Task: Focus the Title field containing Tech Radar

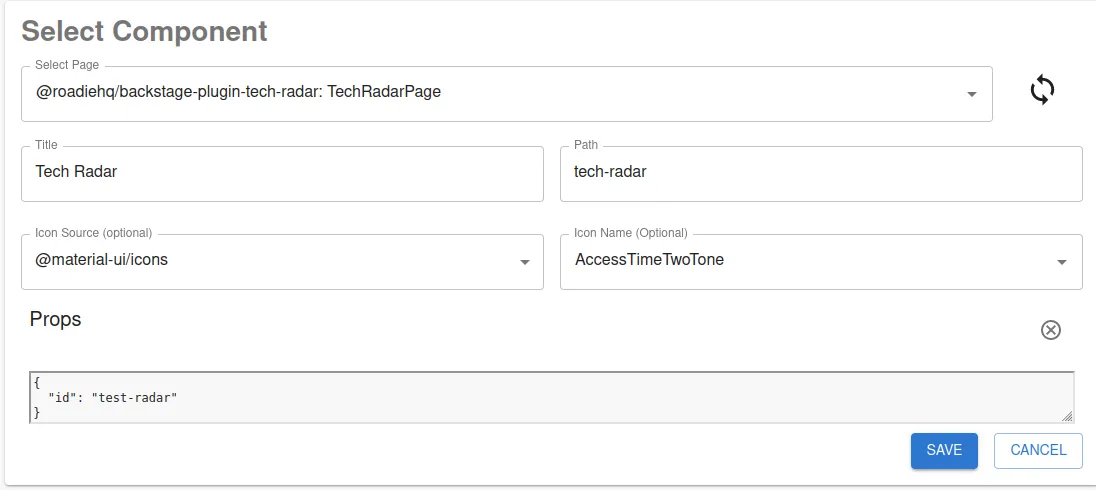Action: [281, 173]
